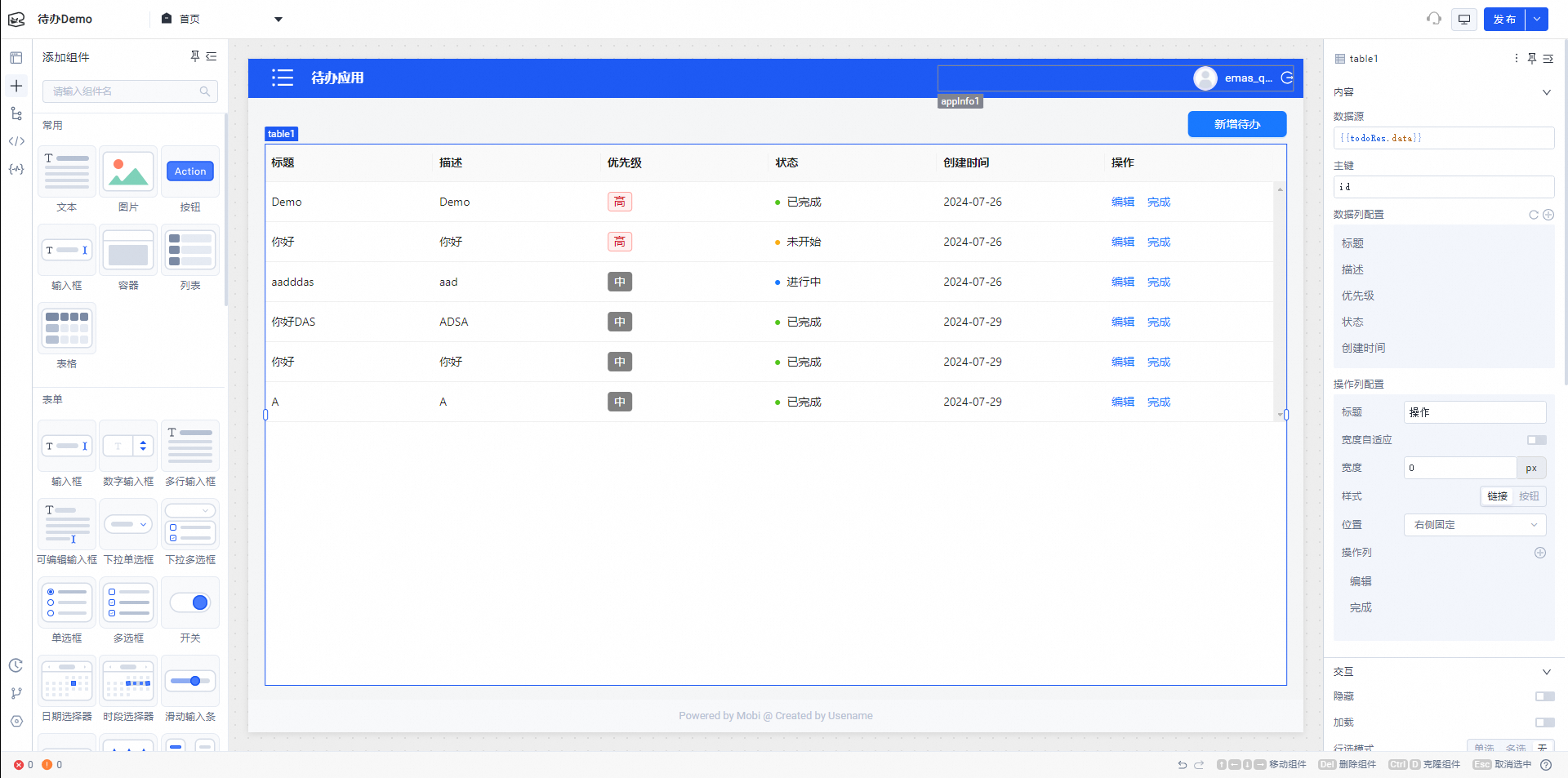The width and height of the screenshot is (1568, 778).
Task: Click the help question icon in status bar
Action: tap(1546, 765)
